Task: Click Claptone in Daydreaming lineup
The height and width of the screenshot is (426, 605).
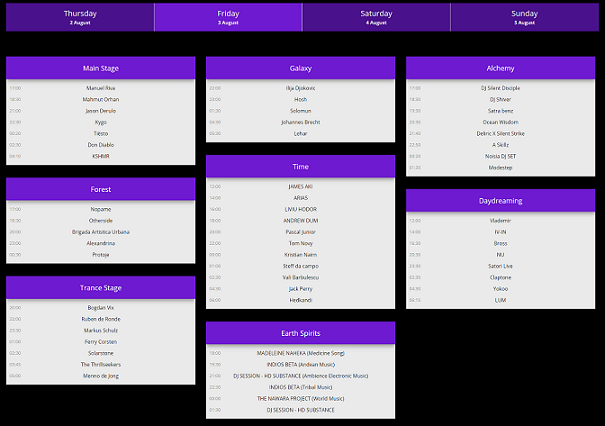Action: click(500, 277)
